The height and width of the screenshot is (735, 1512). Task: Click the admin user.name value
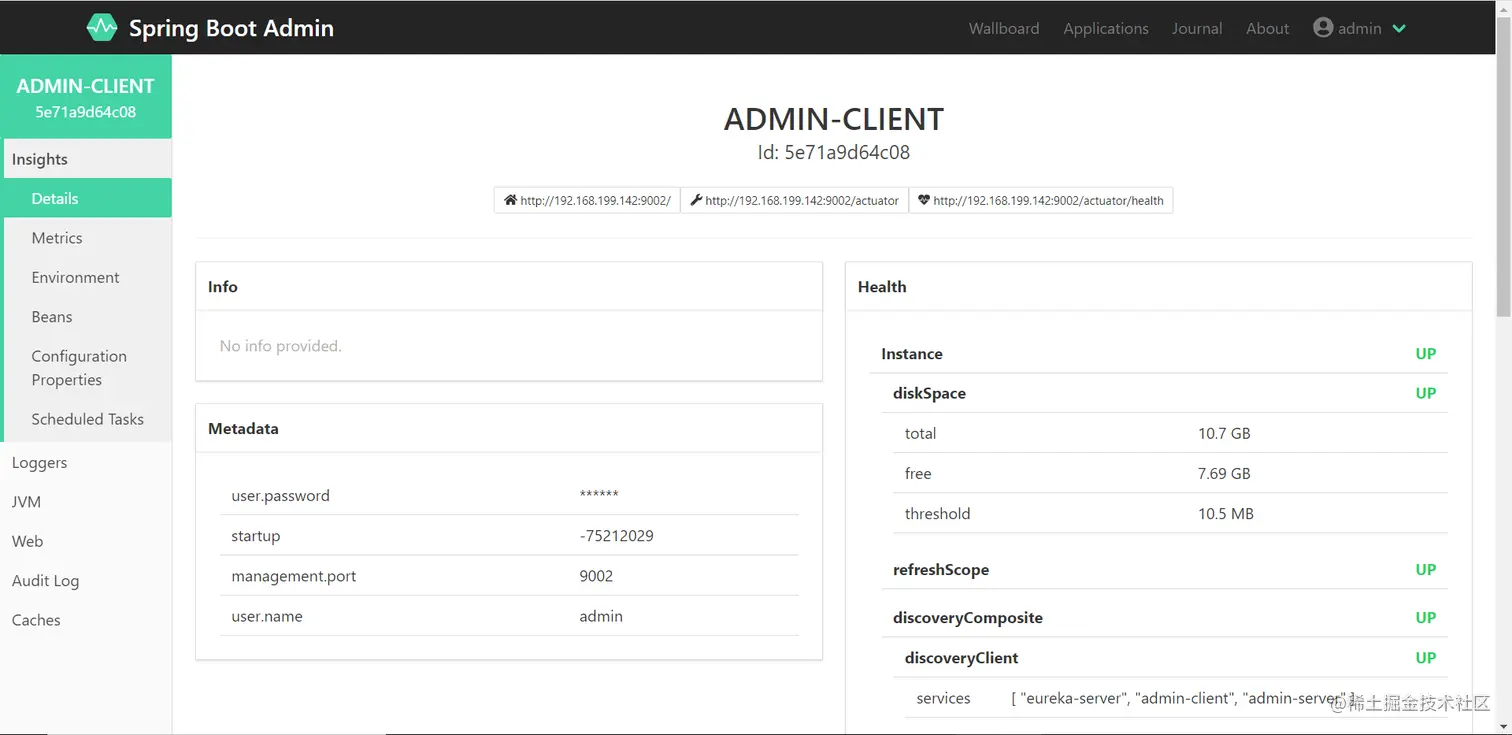pyautogui.click(x=601, y=616)
